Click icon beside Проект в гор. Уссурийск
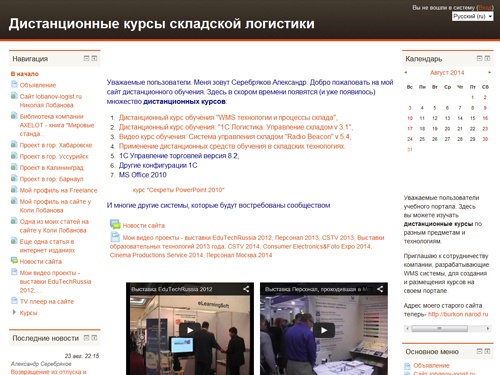500x375 pixels. pyautogui.click(x=14, y=156)
